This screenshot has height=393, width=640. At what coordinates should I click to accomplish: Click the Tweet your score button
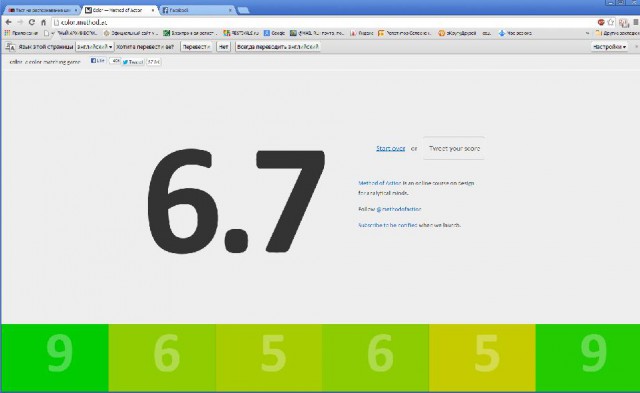[454, 149]
